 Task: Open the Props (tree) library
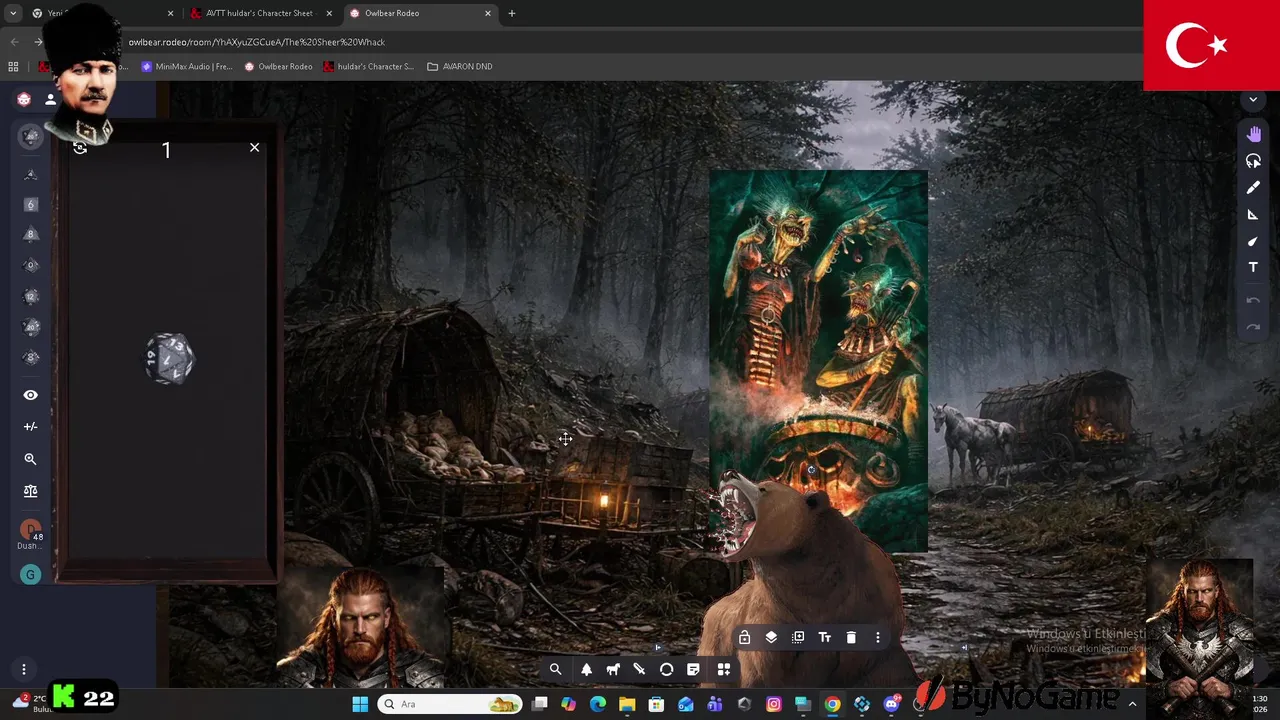[x=587, y=670]
